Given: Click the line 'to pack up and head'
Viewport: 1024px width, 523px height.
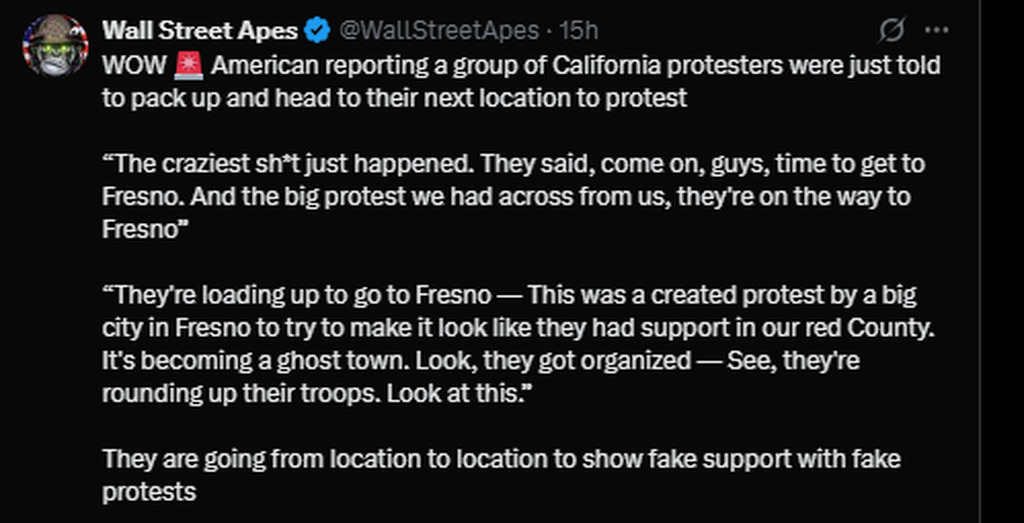Looking at the screenshot, I should click(x=394, y=98).
